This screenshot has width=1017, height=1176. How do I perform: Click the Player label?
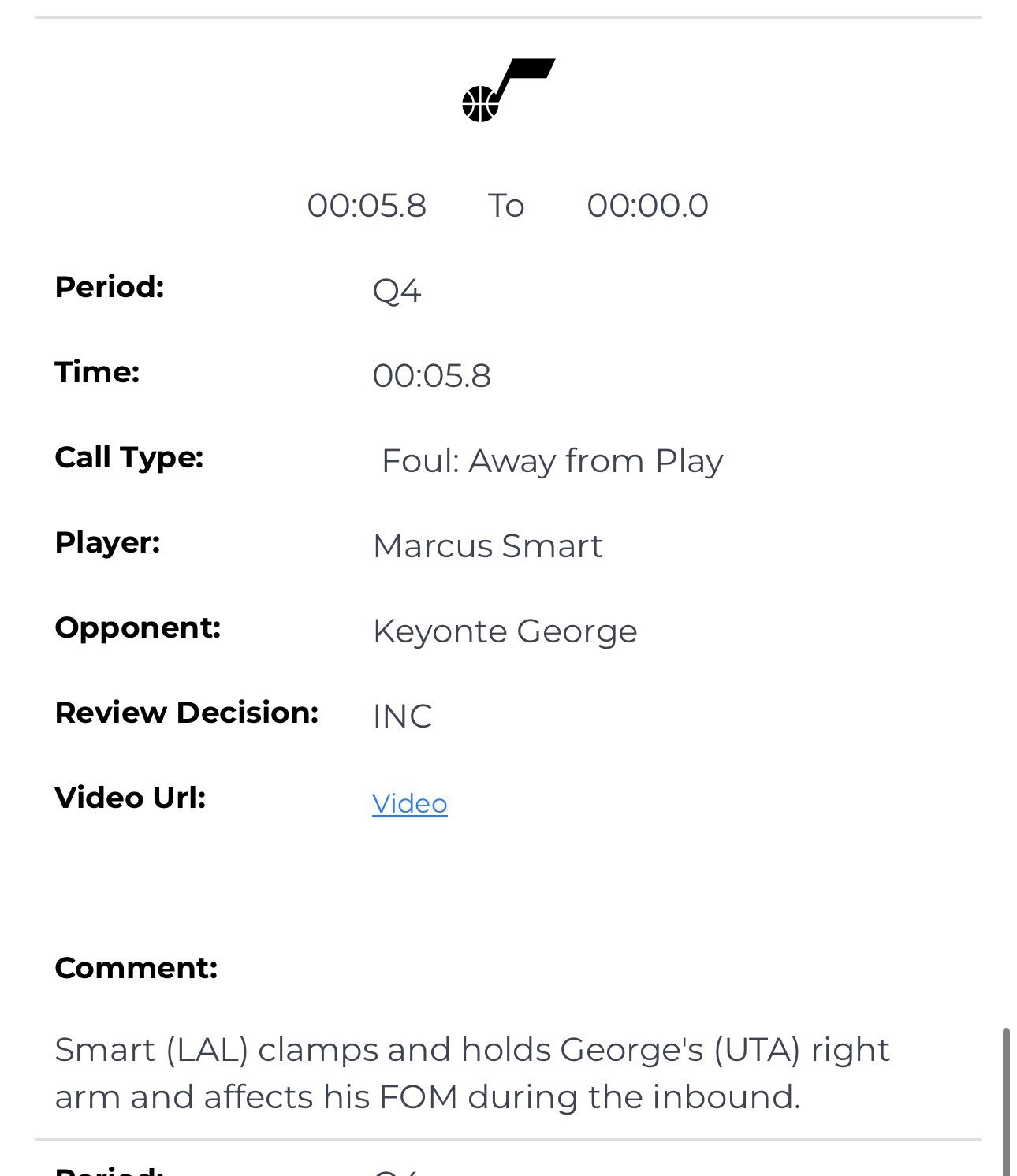coord(108,542)
